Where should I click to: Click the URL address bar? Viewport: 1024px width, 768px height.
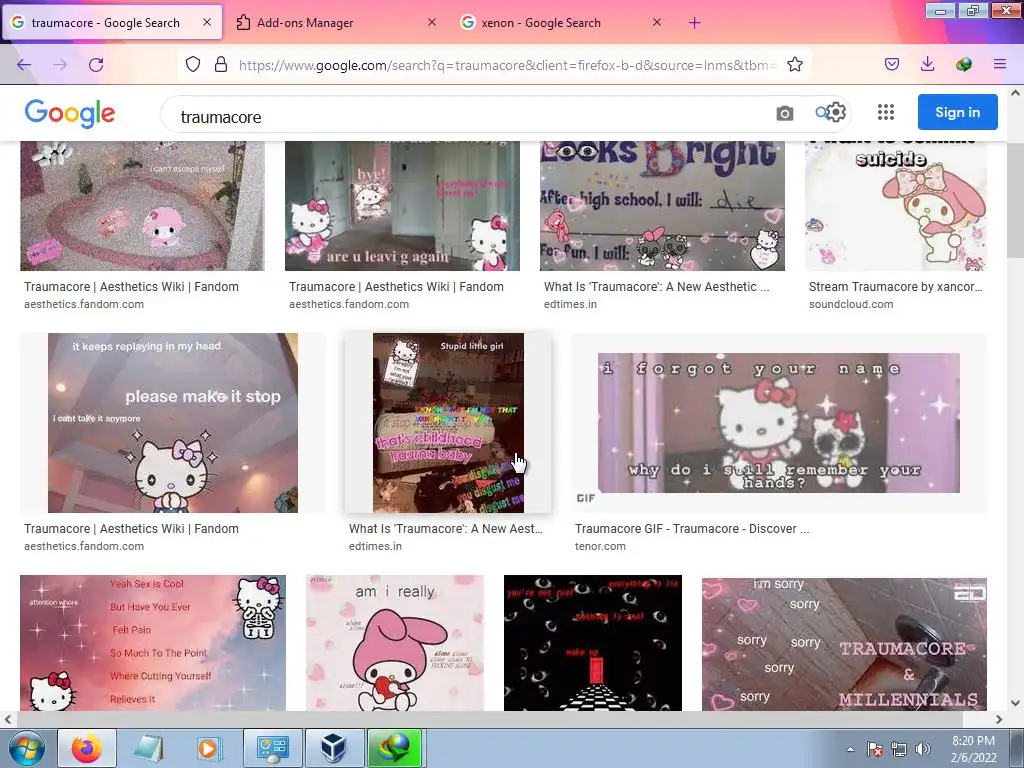(507, 65)
